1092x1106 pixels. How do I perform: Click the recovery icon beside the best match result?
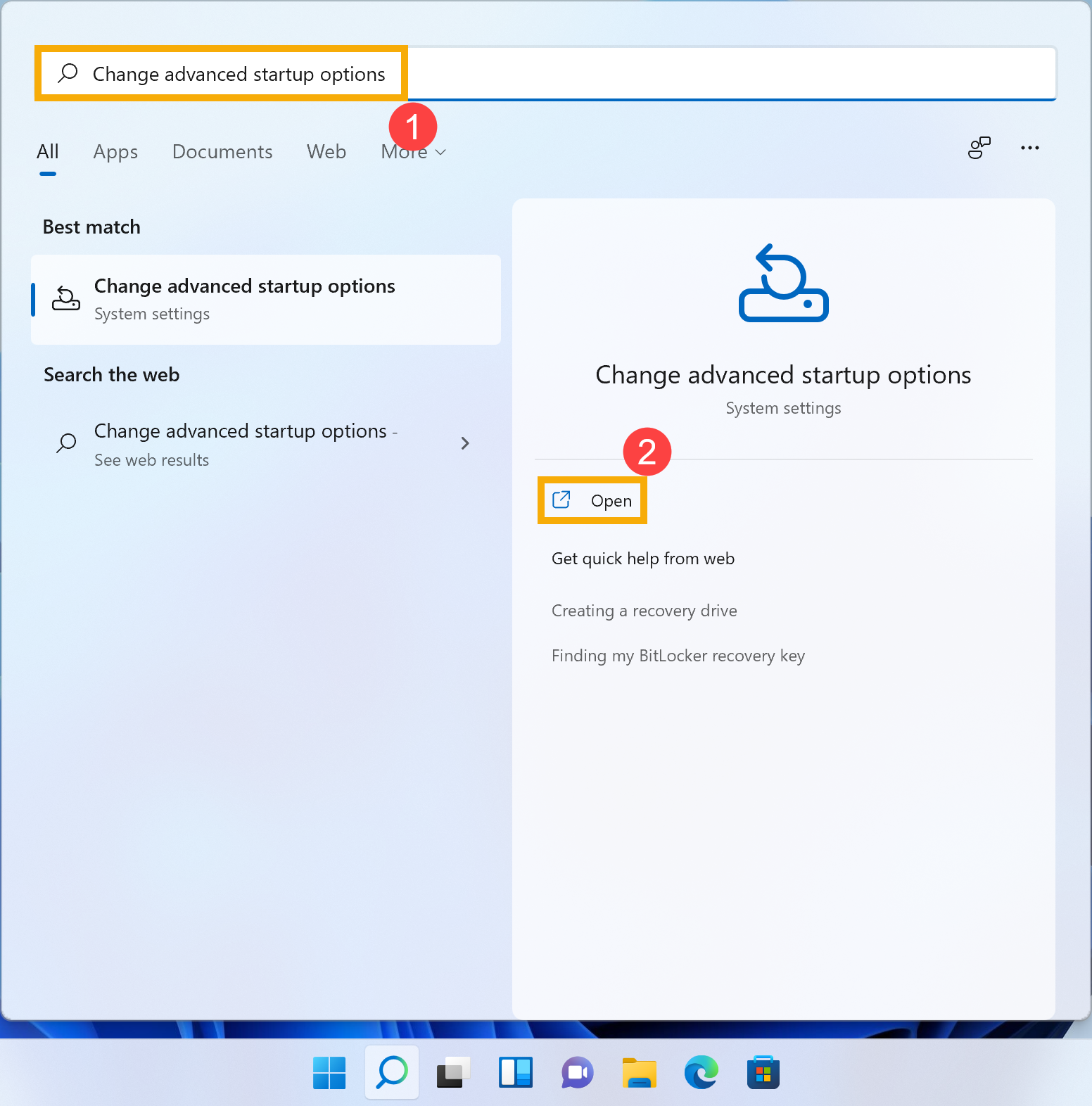(x=66, y=298)
